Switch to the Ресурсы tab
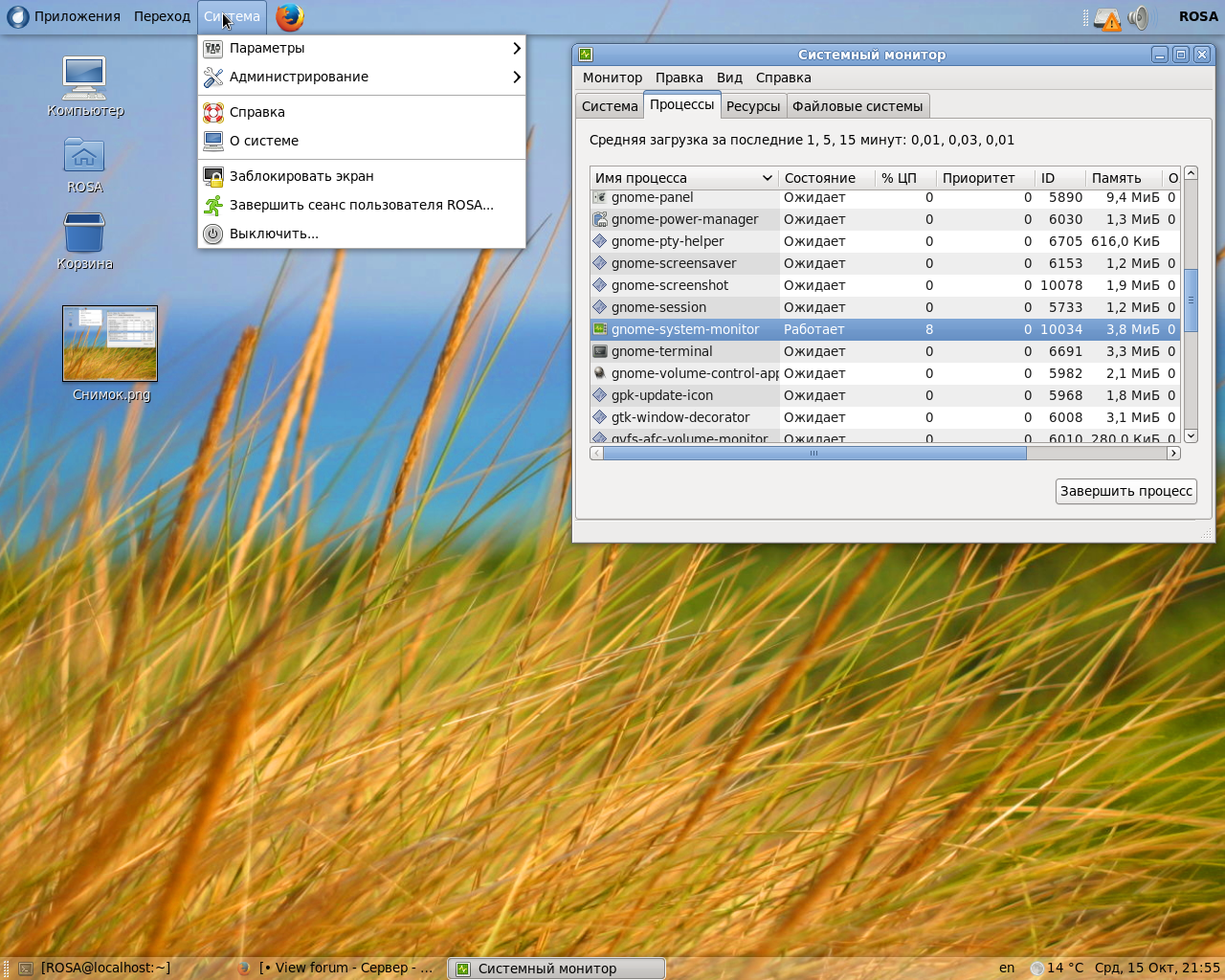1225x980 pixels. coord(752,106)
